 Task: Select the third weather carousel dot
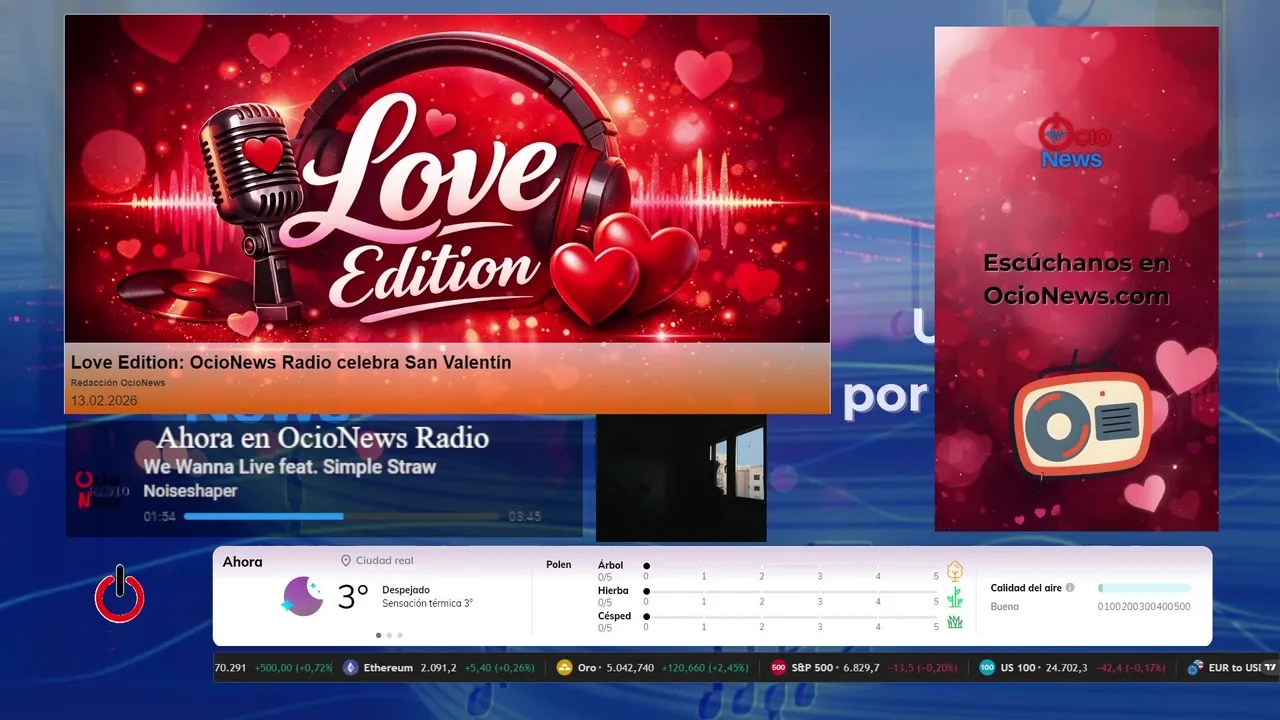coord(400,635)
